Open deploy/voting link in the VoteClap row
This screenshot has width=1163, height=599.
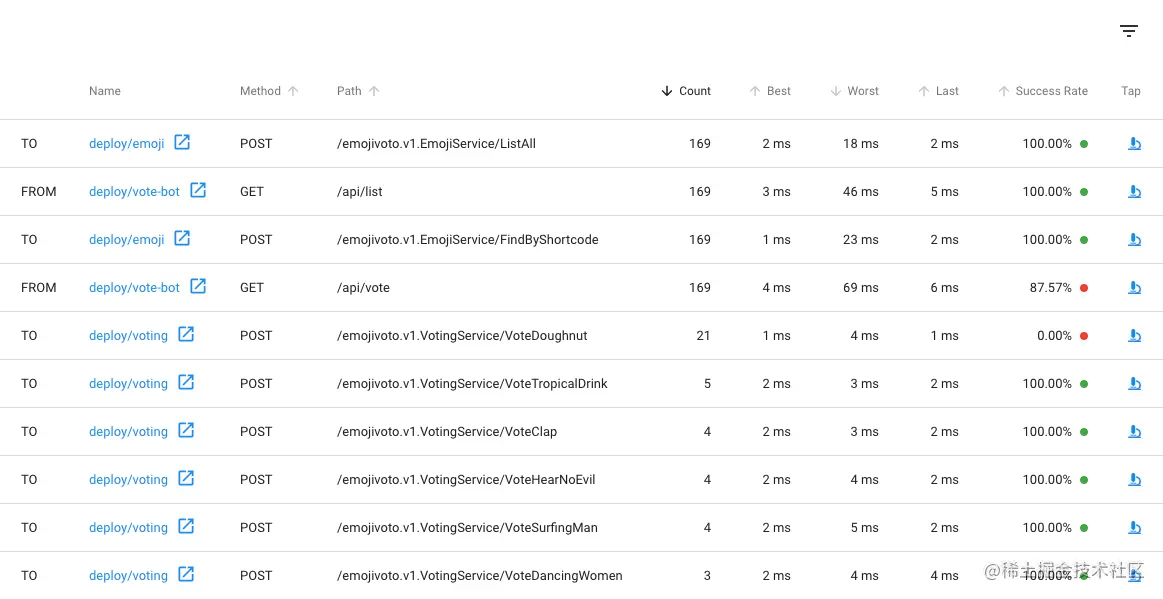pos(128,431)
